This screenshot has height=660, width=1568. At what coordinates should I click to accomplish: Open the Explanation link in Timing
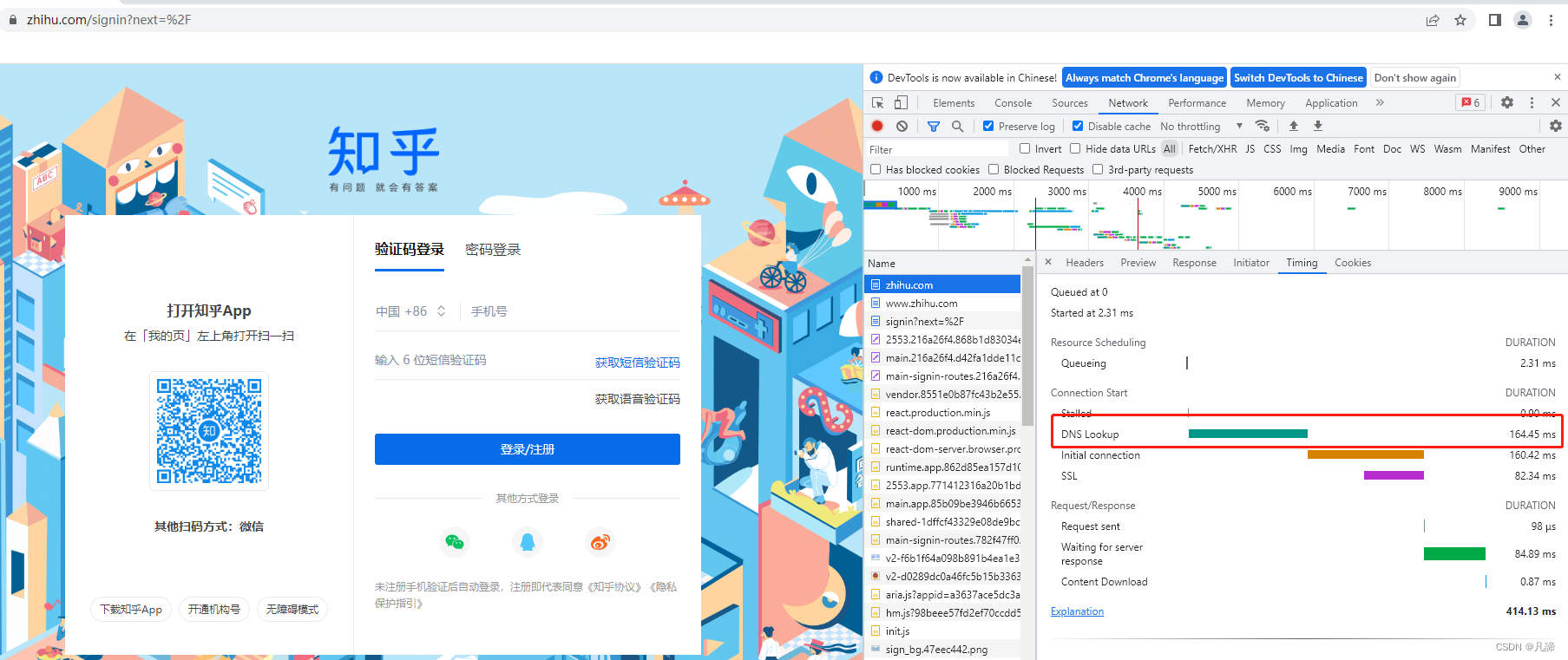1077,611
